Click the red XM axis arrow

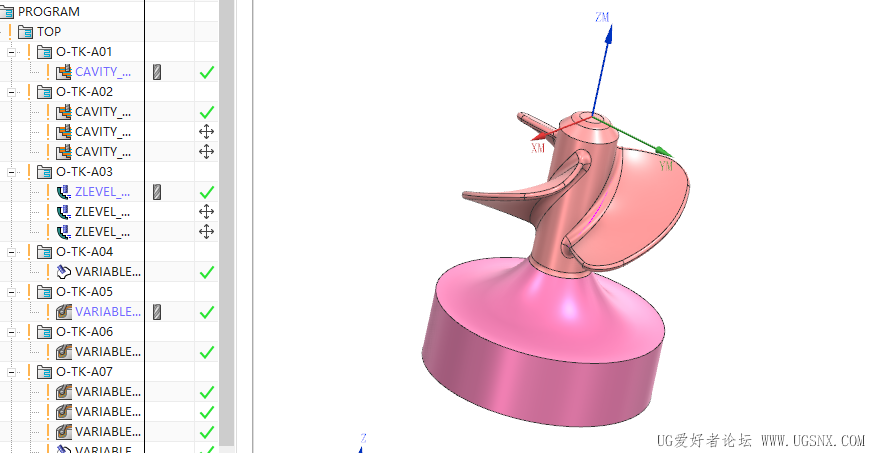540,137
